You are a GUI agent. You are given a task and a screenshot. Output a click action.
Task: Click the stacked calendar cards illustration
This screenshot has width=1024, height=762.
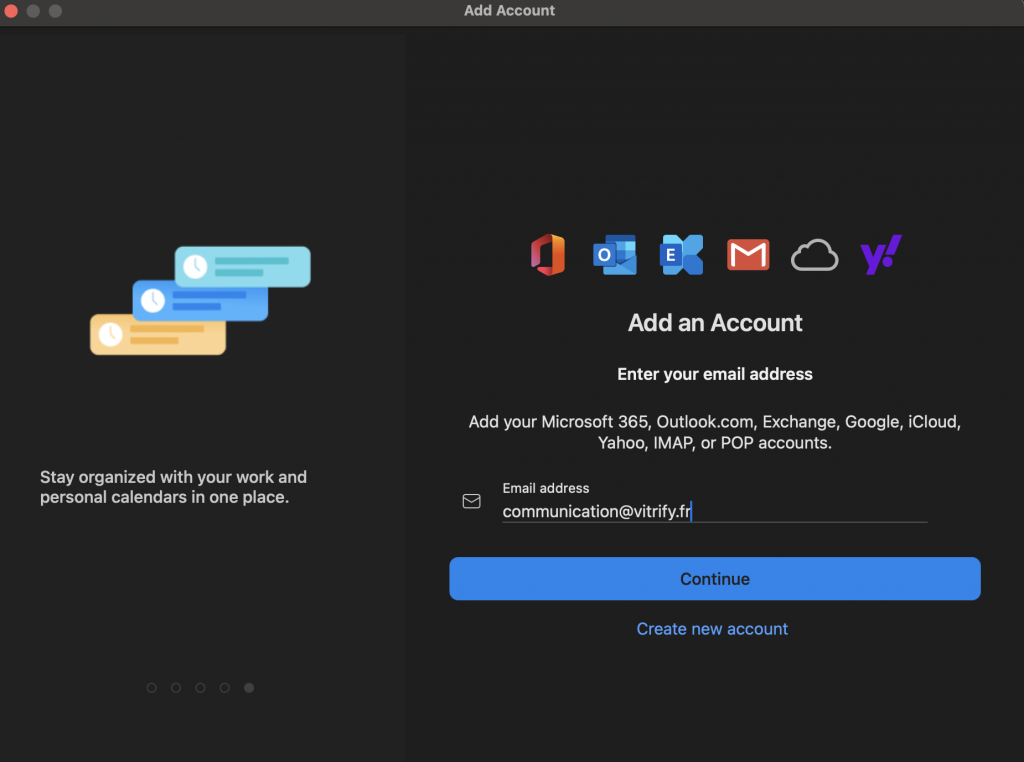pyautogui.click(x=200, y=300)
